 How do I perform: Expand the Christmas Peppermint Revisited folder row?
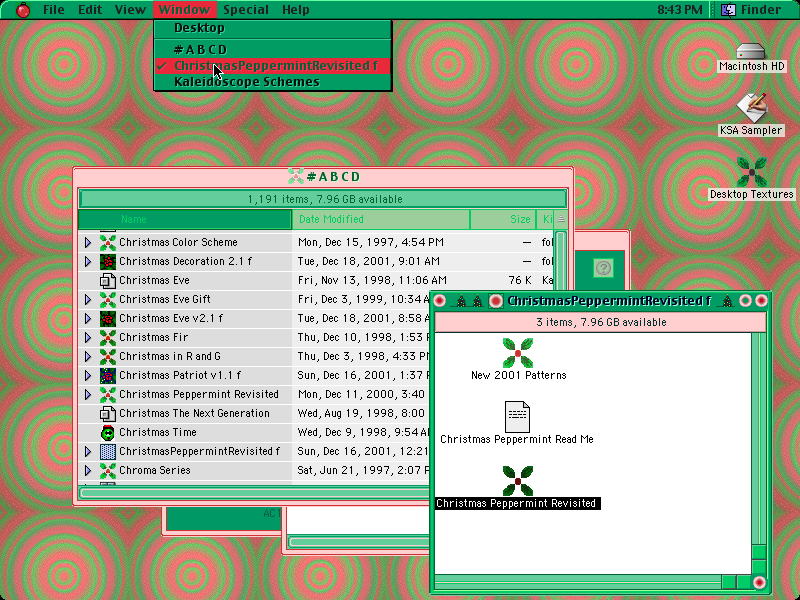(88, 394)
